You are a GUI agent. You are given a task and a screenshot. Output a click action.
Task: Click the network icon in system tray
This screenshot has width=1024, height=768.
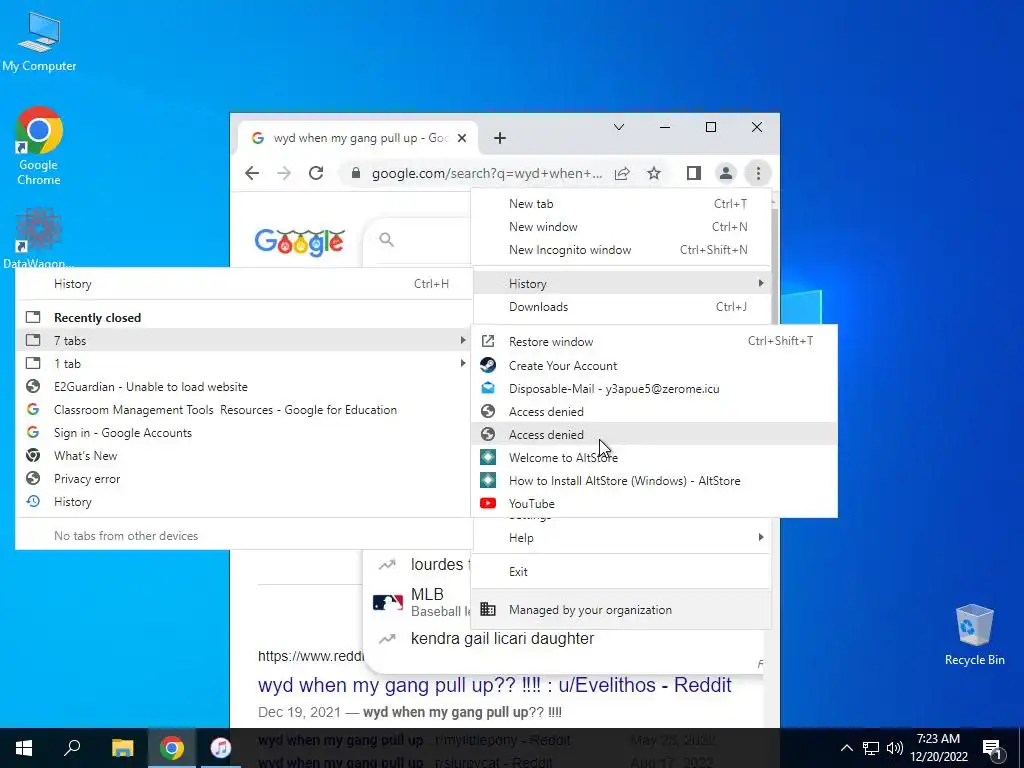point(871,748)
